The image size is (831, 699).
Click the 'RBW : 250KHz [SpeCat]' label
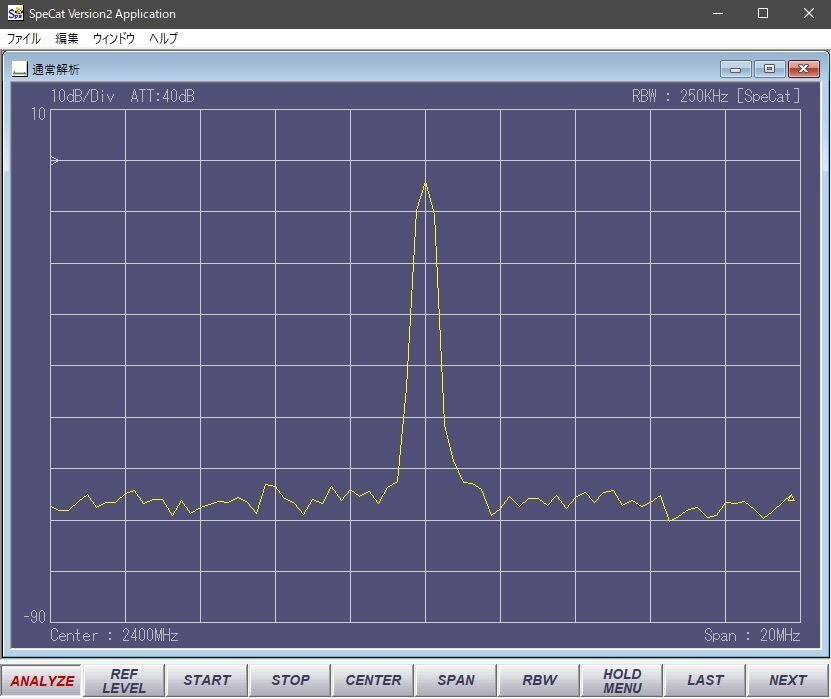coord(715,96)
